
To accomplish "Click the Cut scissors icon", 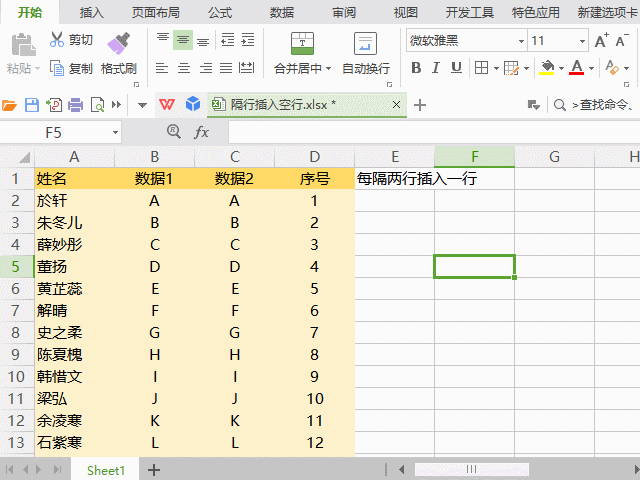I will pyautogui.click(x=57, y=40).
